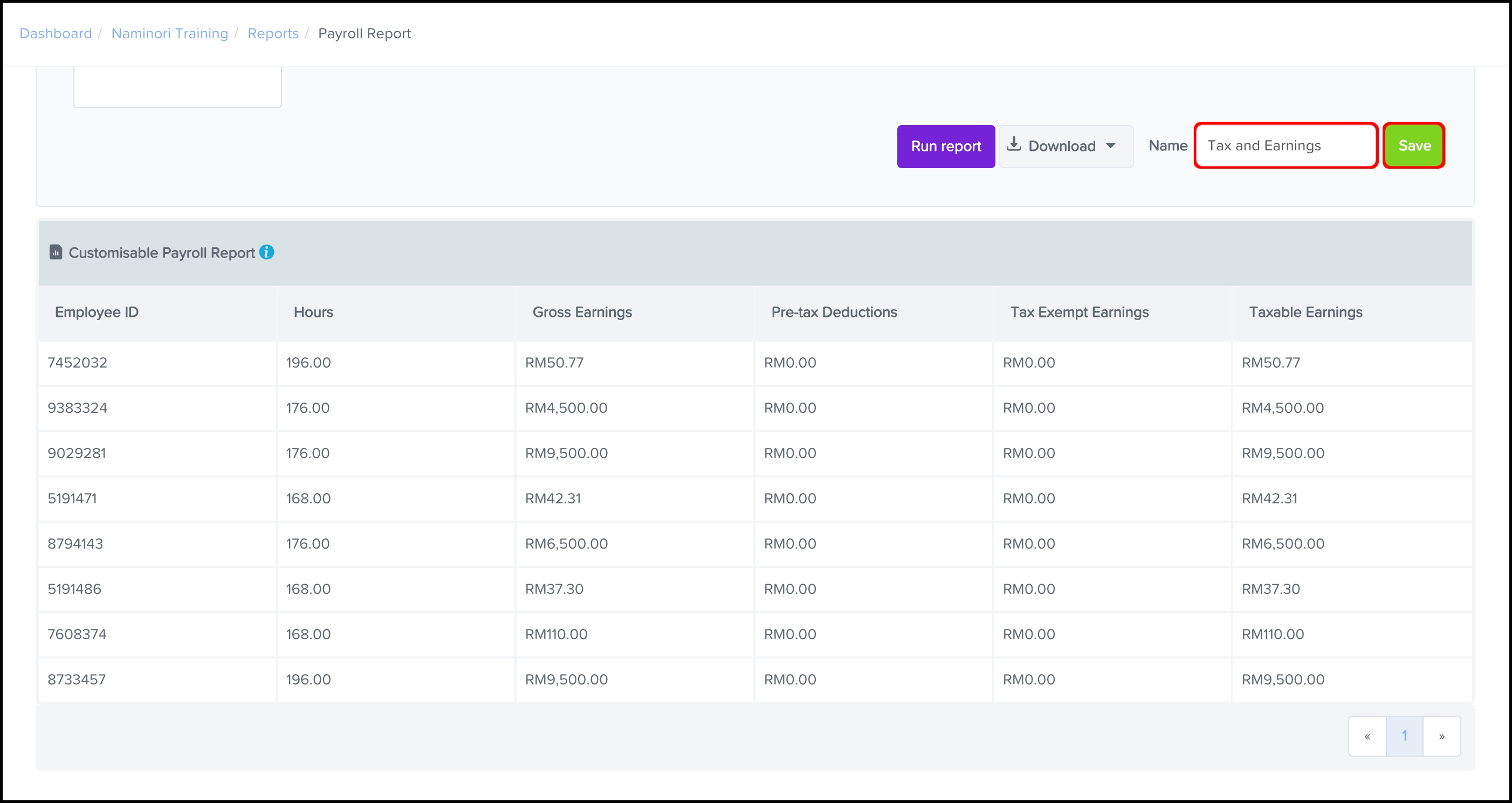Click the info icon beside Customisable Payroll Report
Viewport: 1512px width, 803px height.
pyautogui.click(x=266, y=252)
